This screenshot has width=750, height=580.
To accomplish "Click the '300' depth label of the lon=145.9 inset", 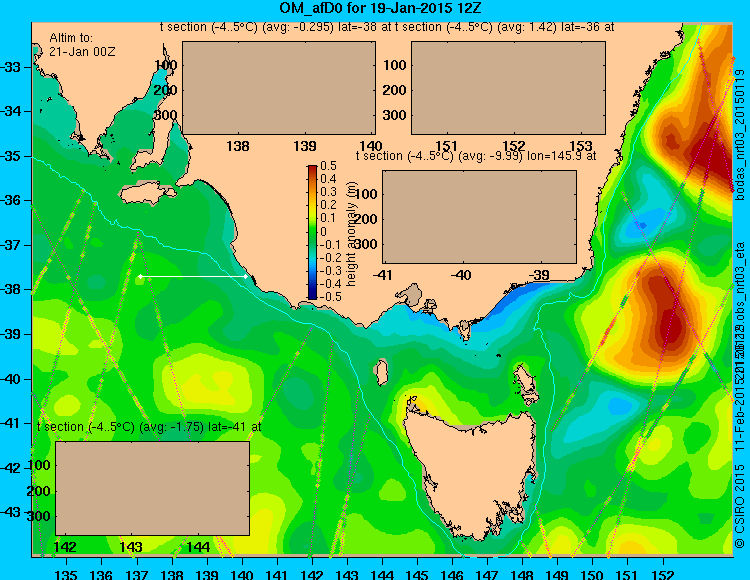I will click(366, 244).
